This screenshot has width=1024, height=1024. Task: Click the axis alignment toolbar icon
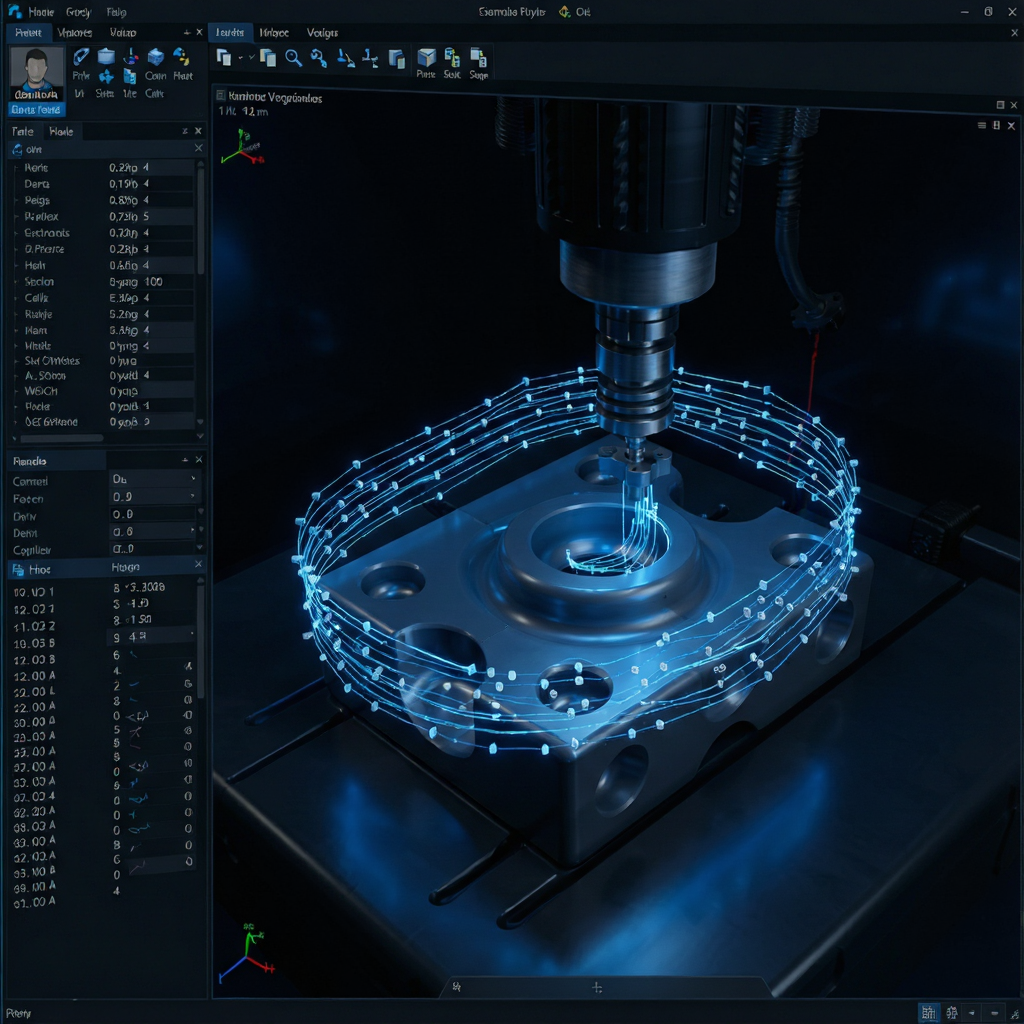370,58
